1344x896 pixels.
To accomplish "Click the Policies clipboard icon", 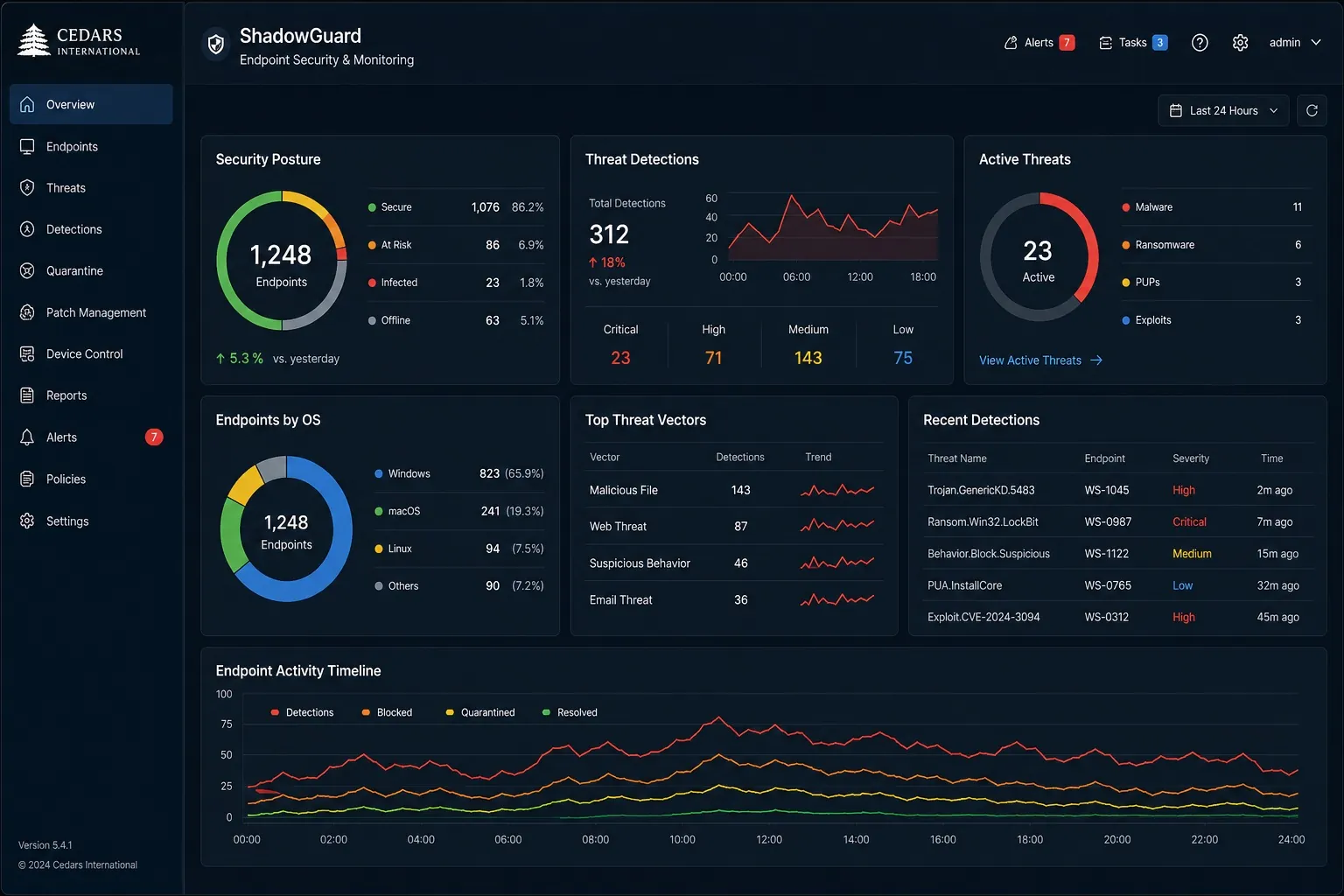I will [x=27, y=479].
